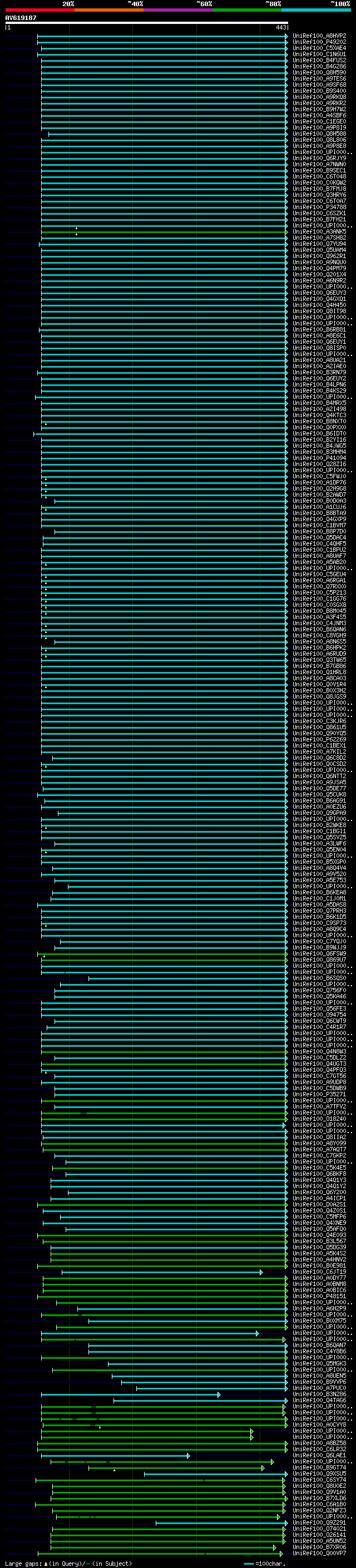Select subject label UniRef100_C1BEX1
Screen dimensions: 356x1568
(319, 746)
